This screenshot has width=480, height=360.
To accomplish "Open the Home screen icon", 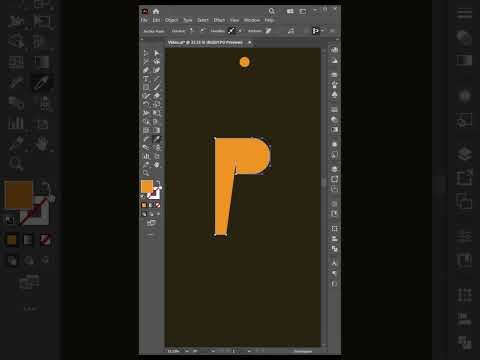I will [156, 11].
